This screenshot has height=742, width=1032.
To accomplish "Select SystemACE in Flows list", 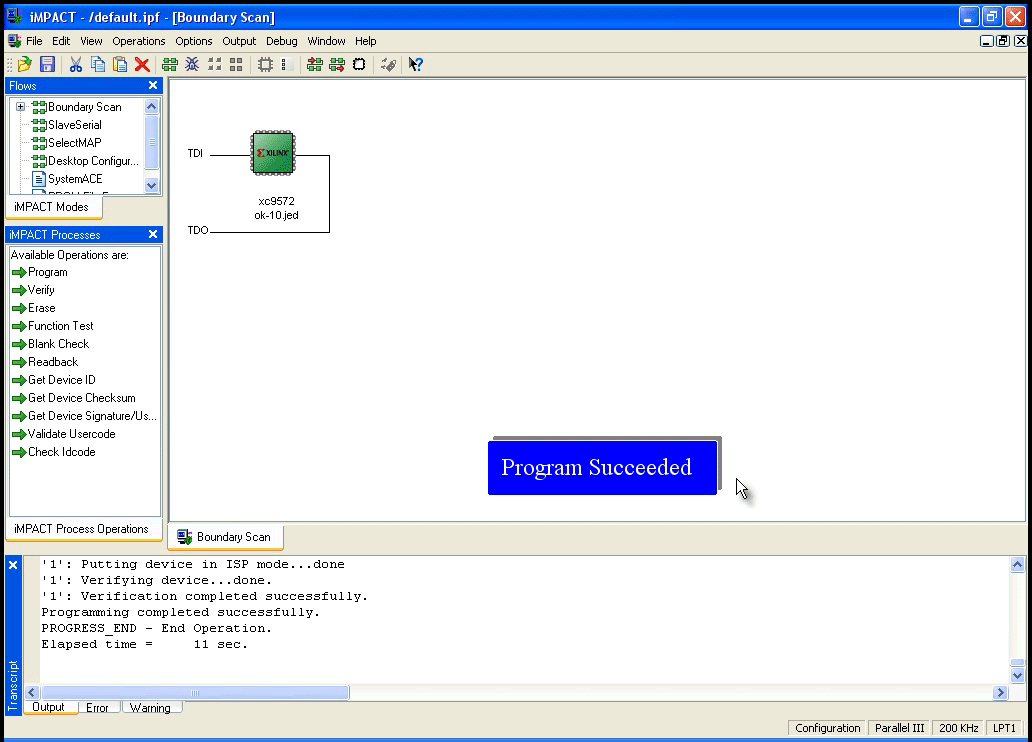I will tap(74, 179).
